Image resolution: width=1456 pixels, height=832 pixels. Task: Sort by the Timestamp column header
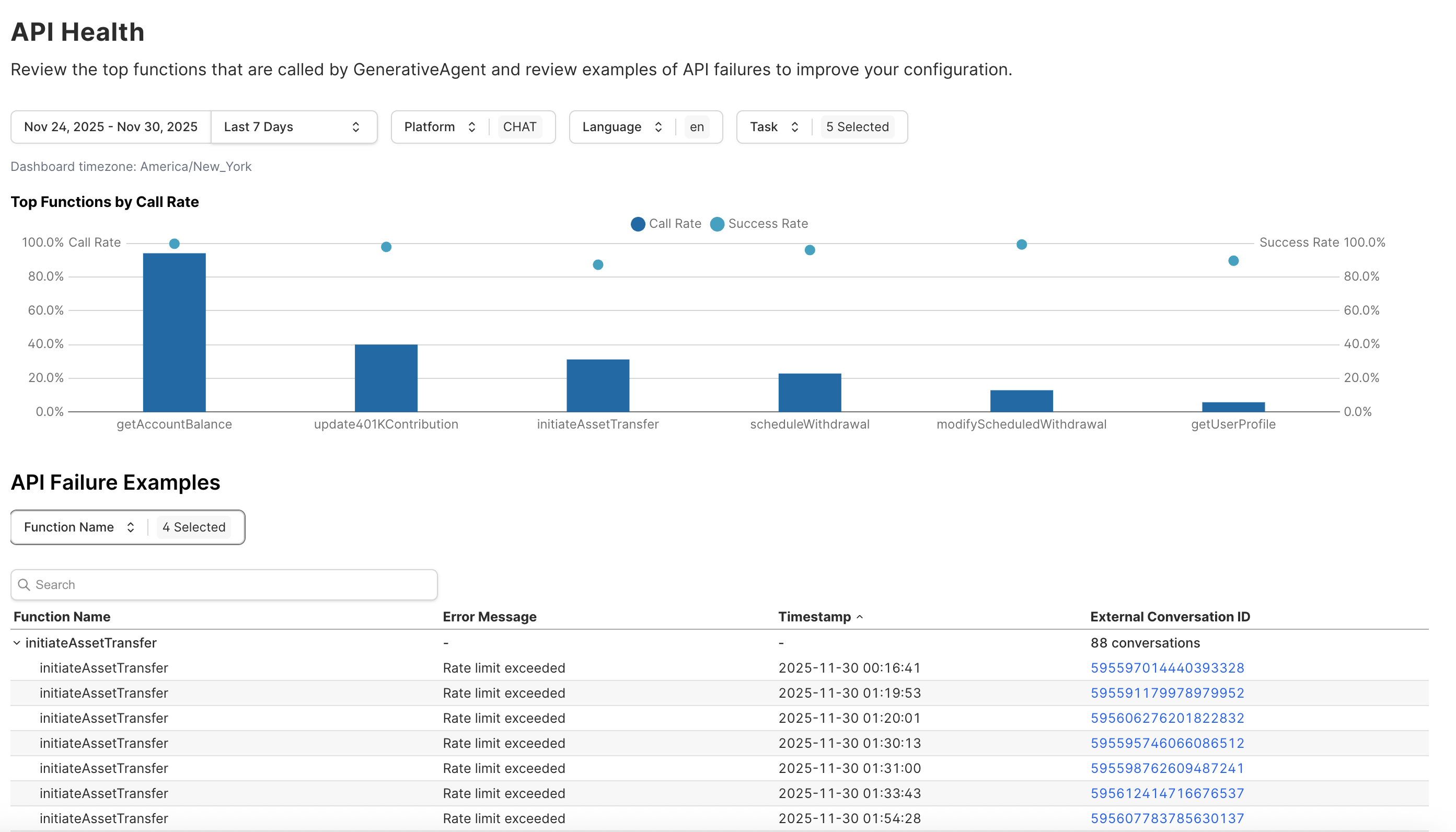pos(820,617)
